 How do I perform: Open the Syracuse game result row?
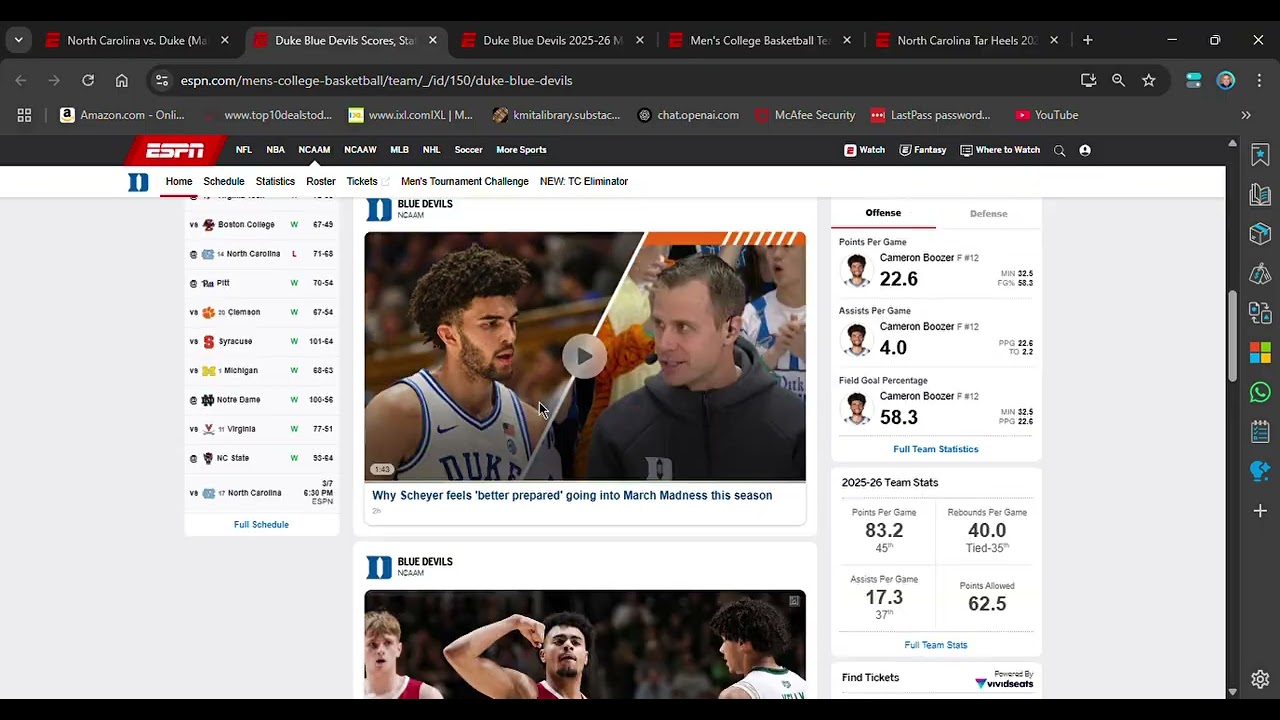[x=261, y=342]
